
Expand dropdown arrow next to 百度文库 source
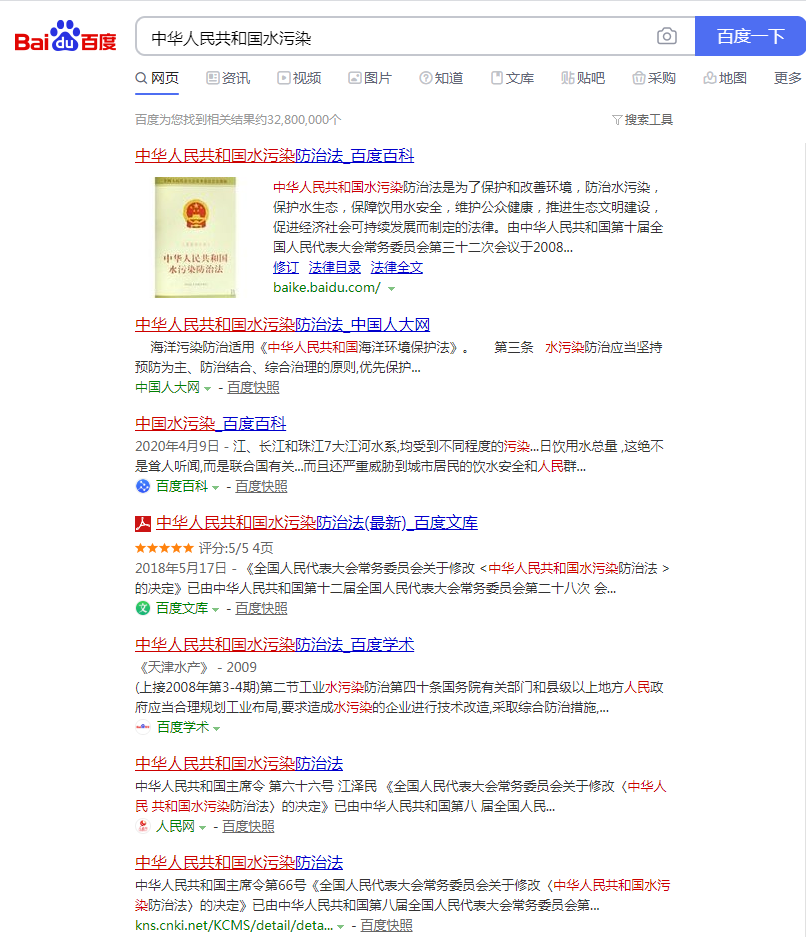(x=216, y=610)
